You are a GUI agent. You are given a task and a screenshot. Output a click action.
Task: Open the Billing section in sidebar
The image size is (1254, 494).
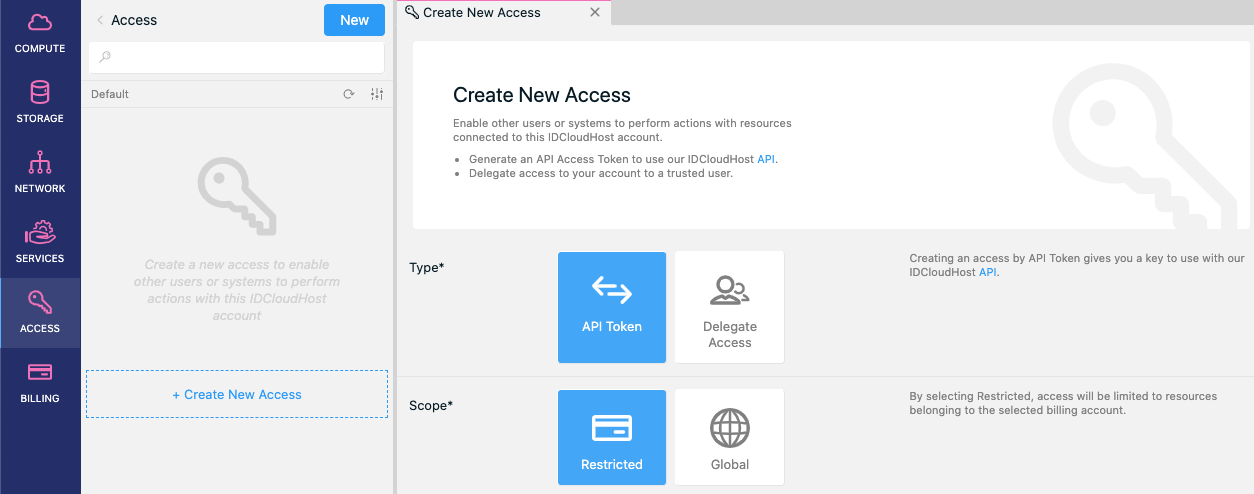click(x=40, y=383)
